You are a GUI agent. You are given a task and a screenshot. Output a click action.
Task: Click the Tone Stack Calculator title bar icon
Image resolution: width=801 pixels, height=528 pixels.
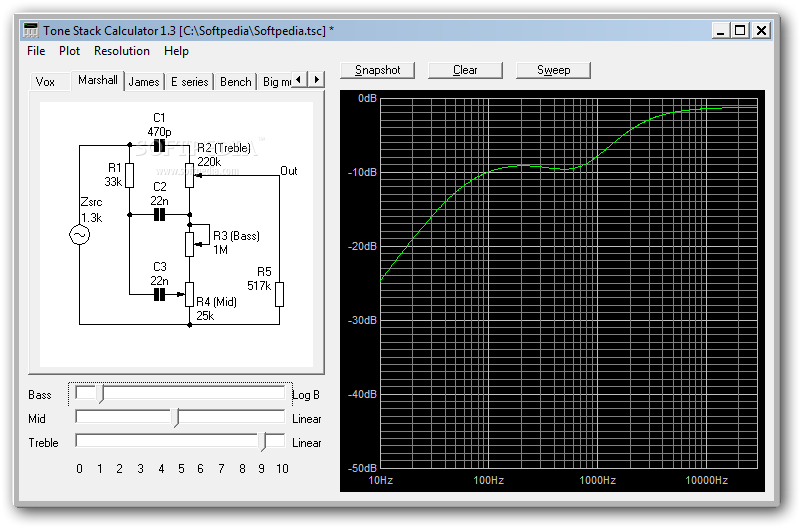[31, 30]
